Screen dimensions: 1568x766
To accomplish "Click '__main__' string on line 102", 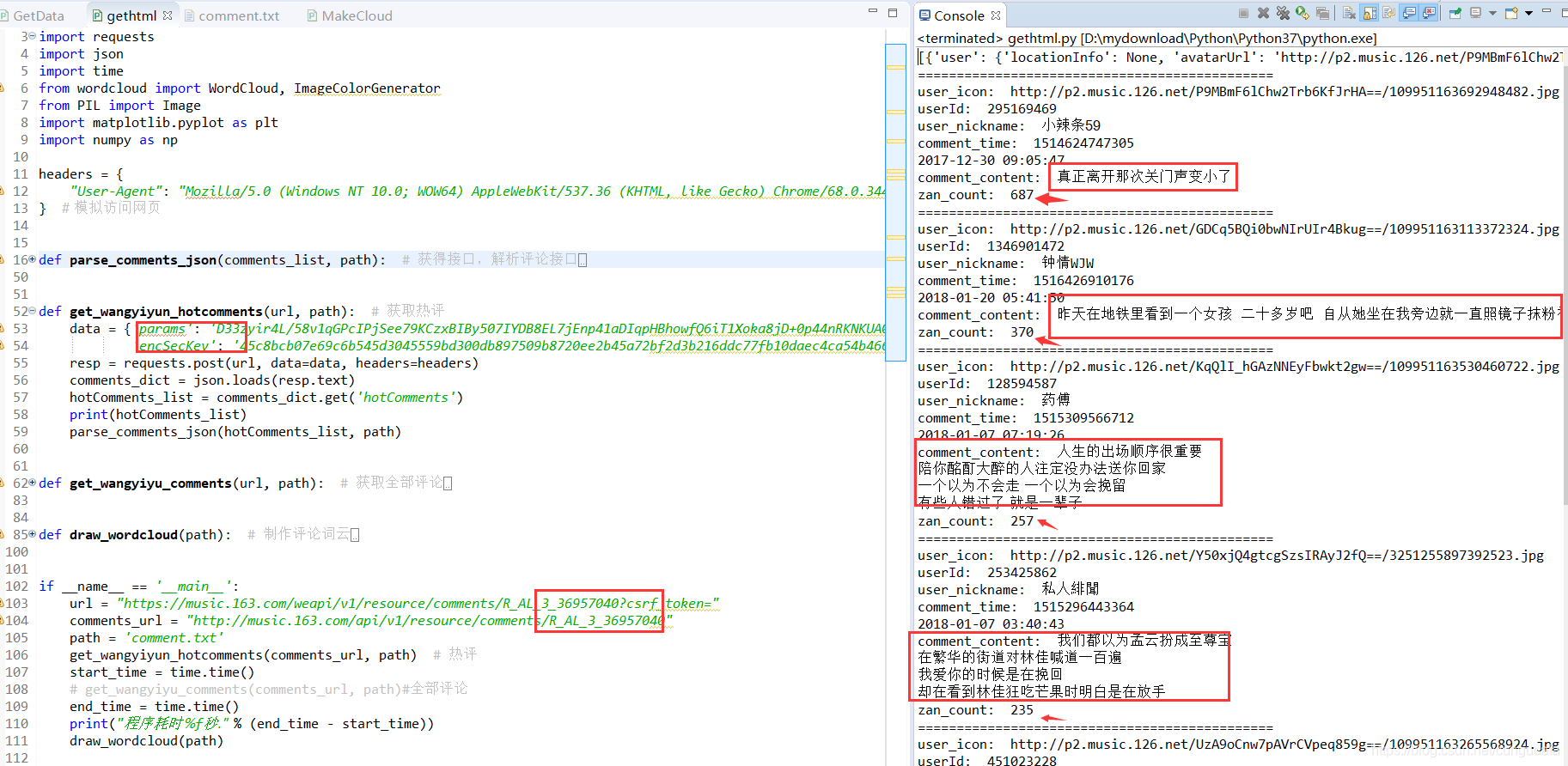I will 193,587.
